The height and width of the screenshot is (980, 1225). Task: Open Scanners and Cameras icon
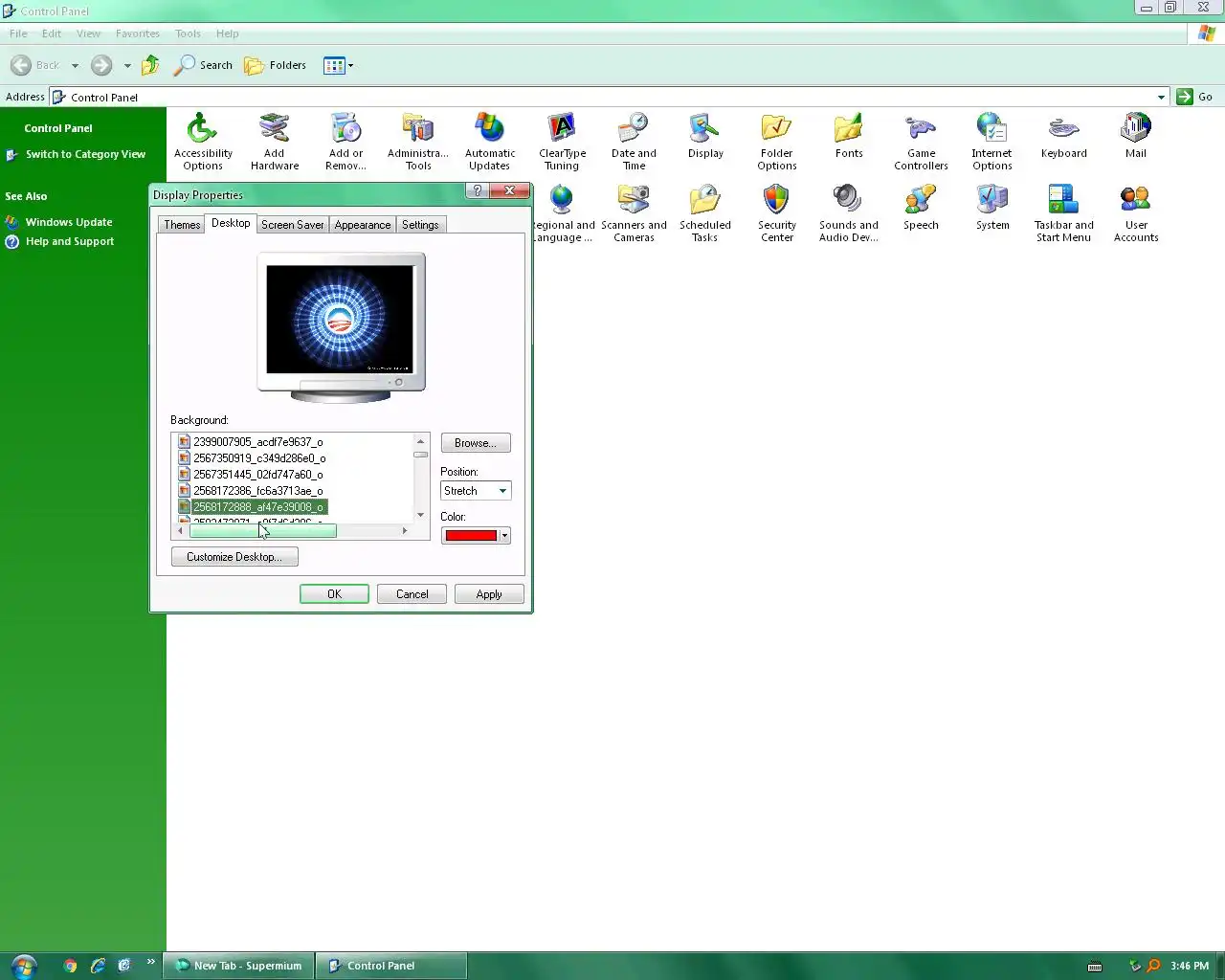(x=634, y=213)
